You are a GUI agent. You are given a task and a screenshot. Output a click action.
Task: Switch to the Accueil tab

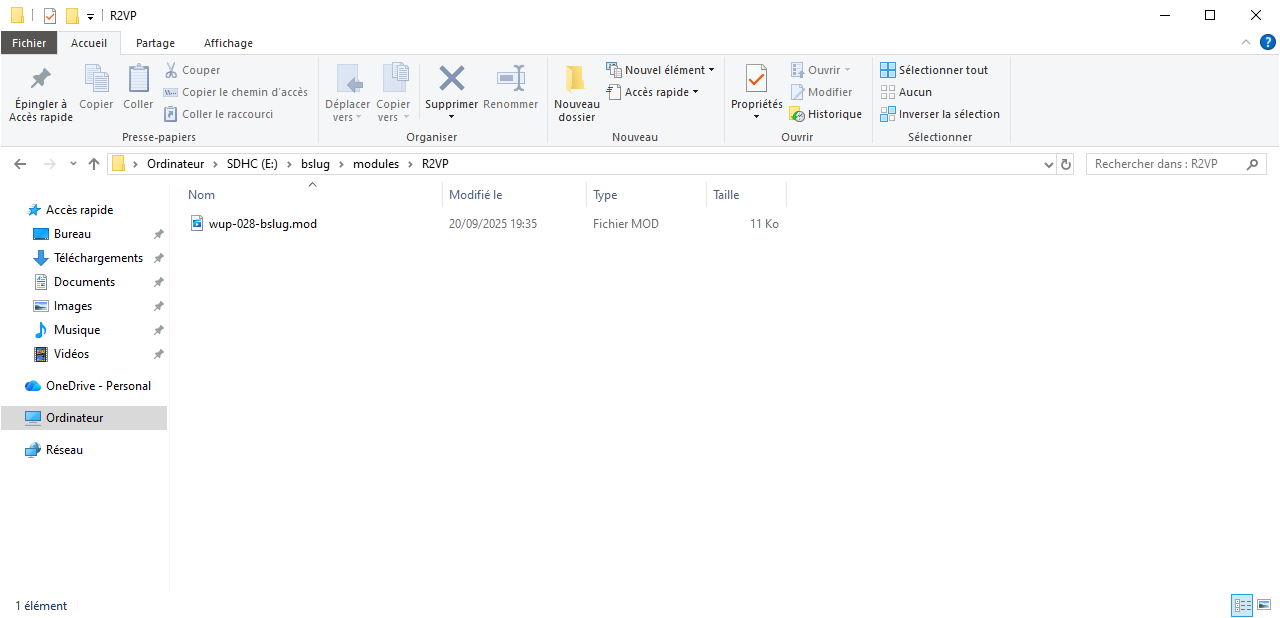click(89, 43)
